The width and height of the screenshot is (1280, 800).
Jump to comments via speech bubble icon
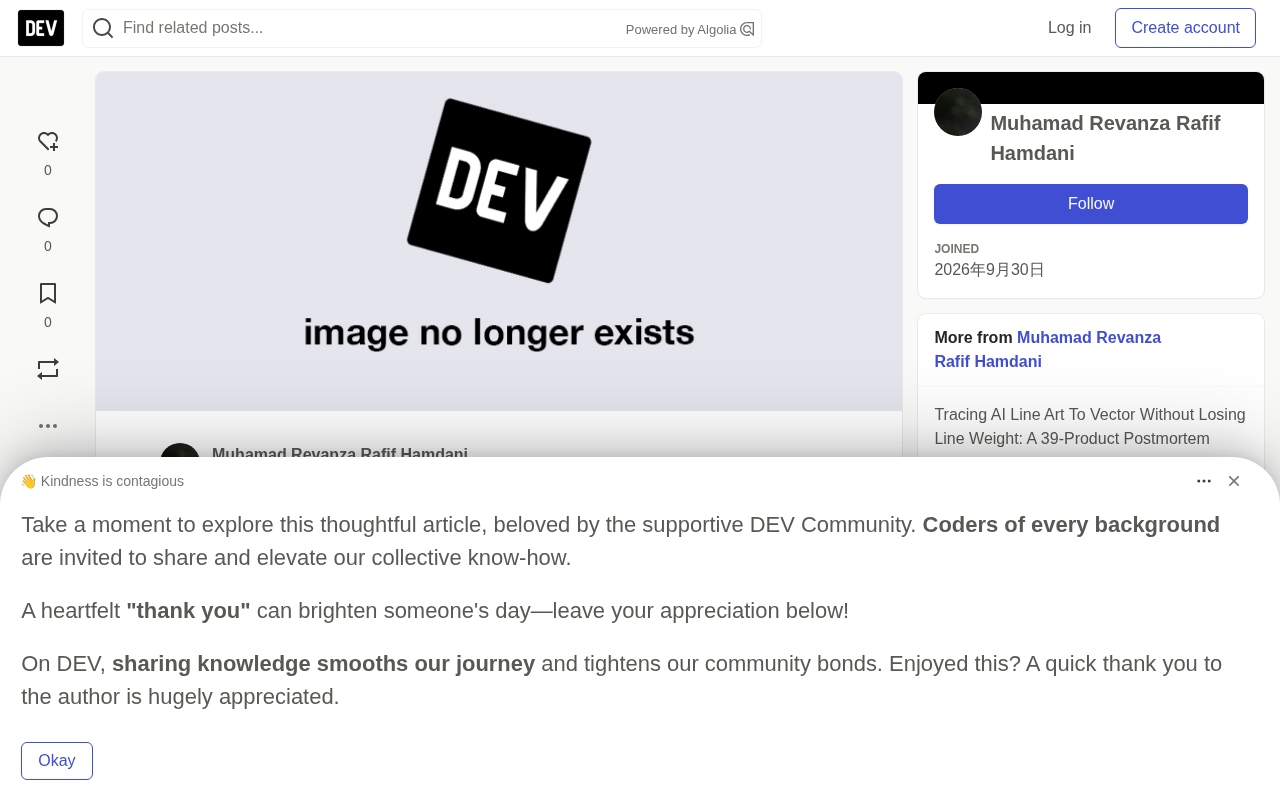48,217
